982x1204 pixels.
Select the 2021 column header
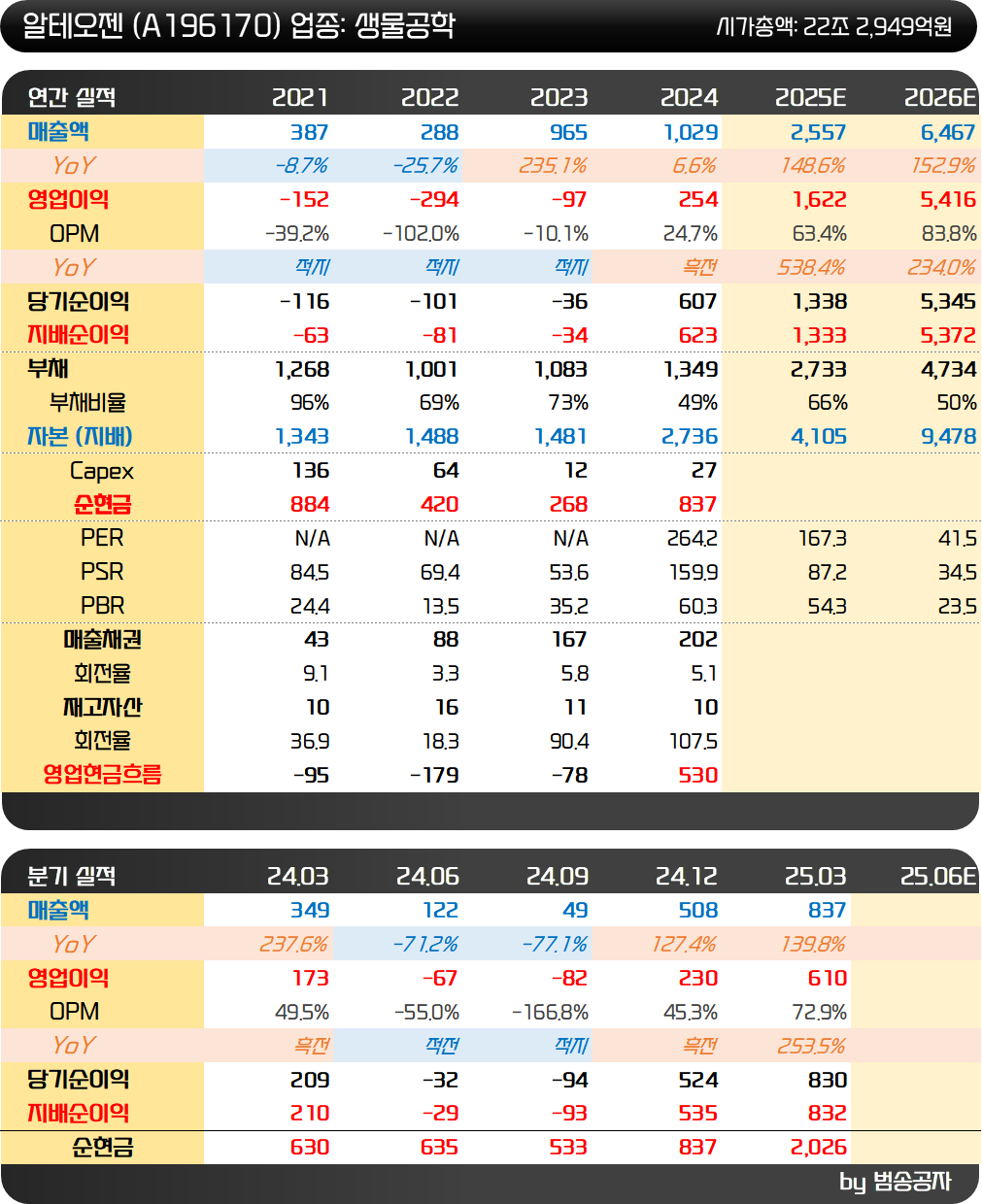pyautogui.click(x=300, y=97)
